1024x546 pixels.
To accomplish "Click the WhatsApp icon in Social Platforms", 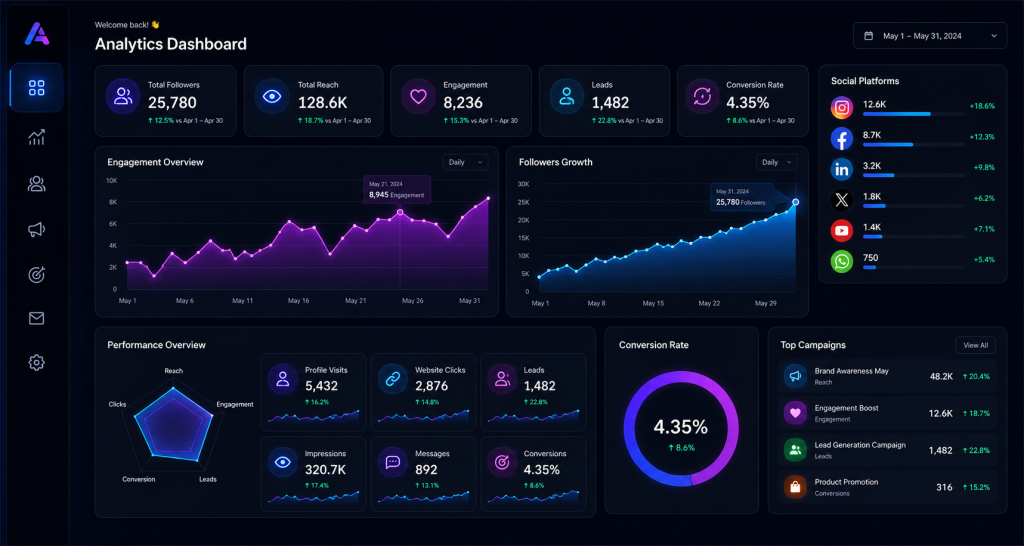I will (x=842, y=261).
